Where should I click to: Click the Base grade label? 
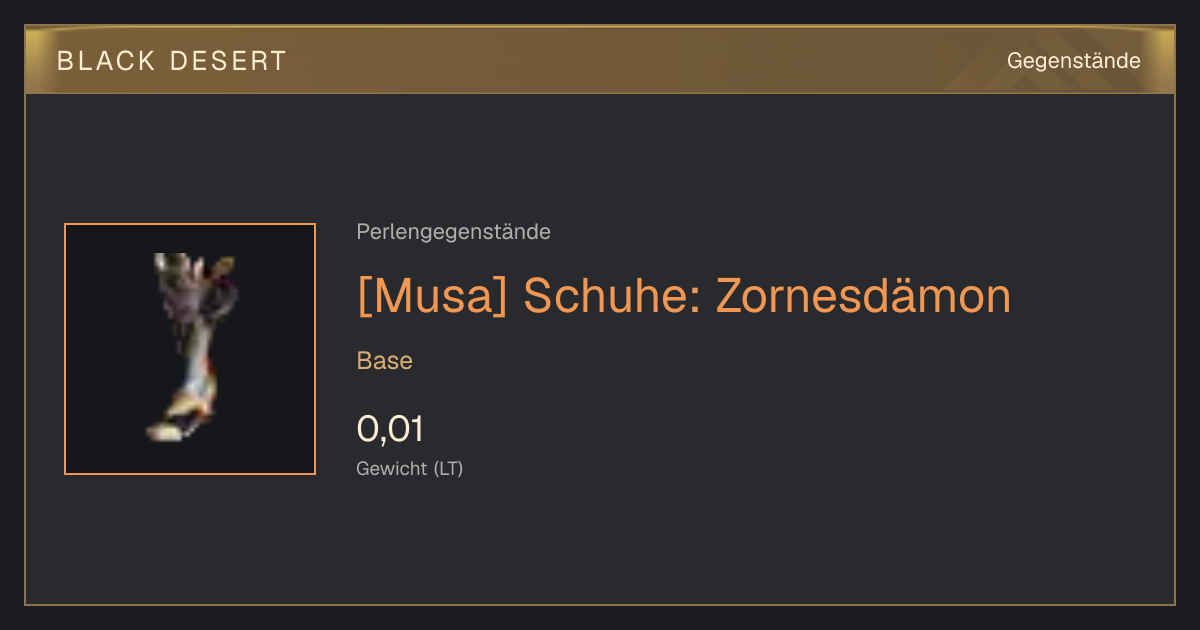tap(385, 361)
